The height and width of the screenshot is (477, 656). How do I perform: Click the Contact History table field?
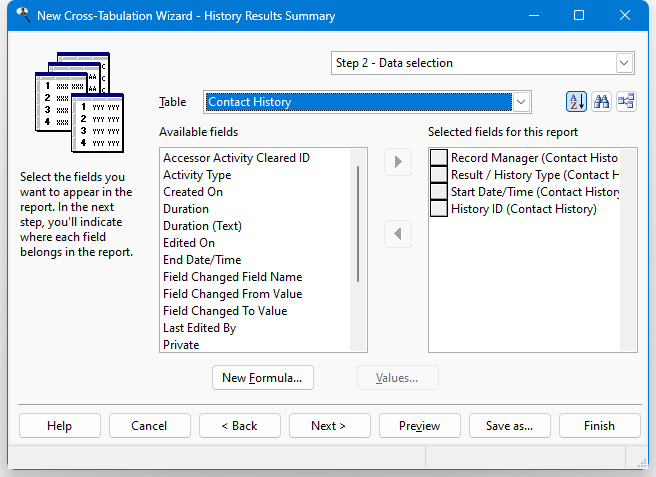tap(359, 102)
